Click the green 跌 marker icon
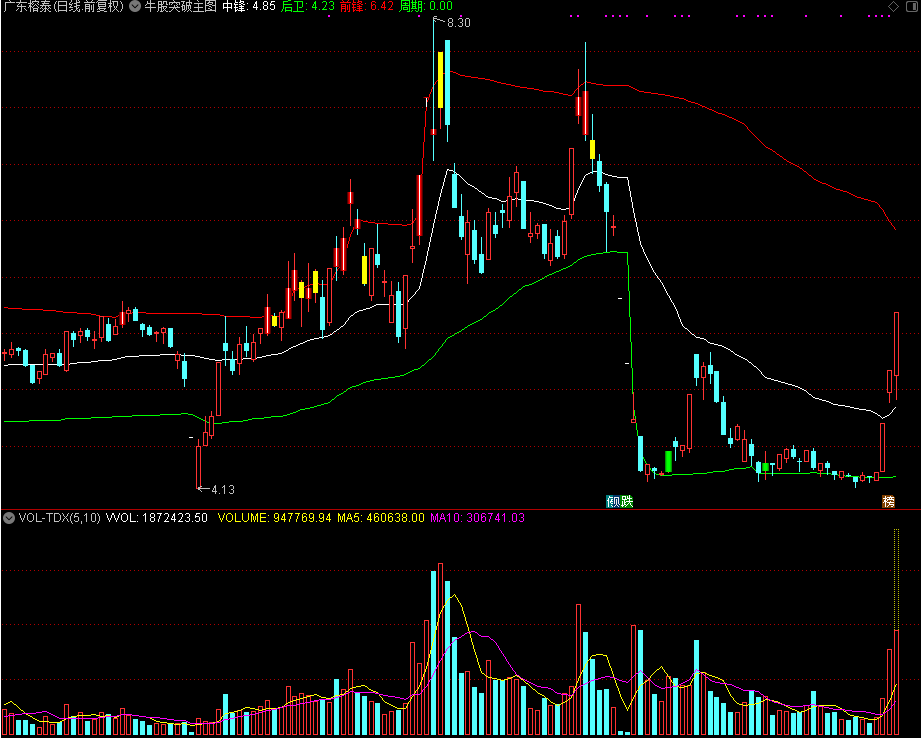 pyautogui.click(x=627, y=502)
